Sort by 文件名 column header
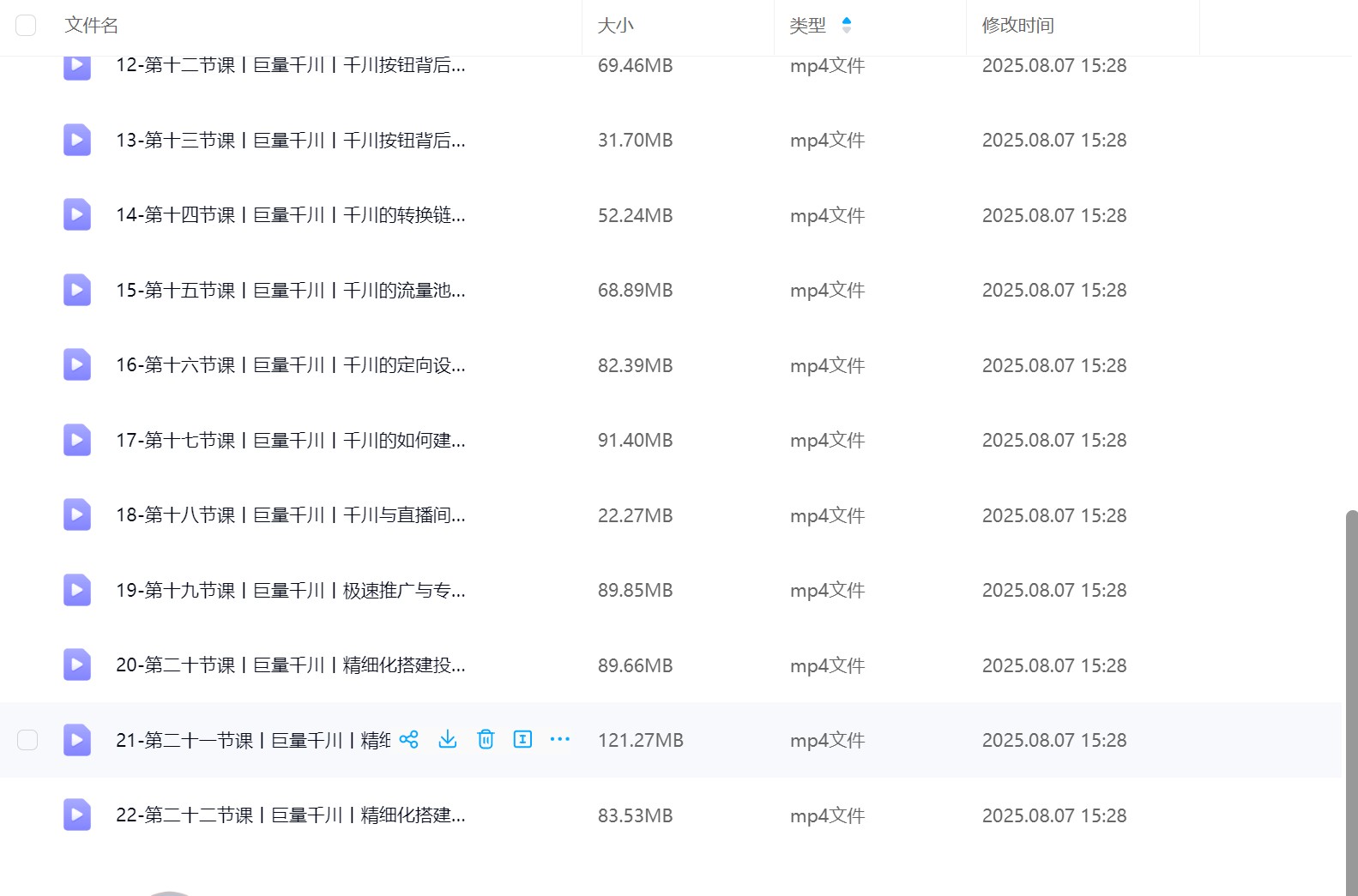This screenshot has height=896, width=1358. click(91, 25)
